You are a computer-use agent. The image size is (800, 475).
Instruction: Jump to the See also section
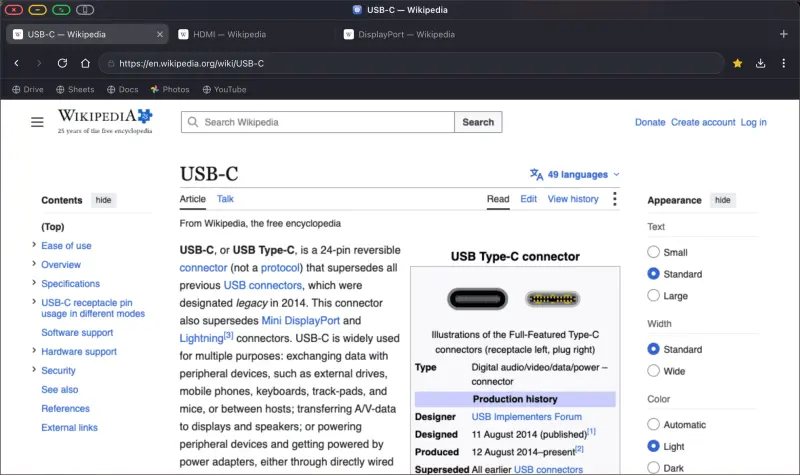tap(60, 390)
